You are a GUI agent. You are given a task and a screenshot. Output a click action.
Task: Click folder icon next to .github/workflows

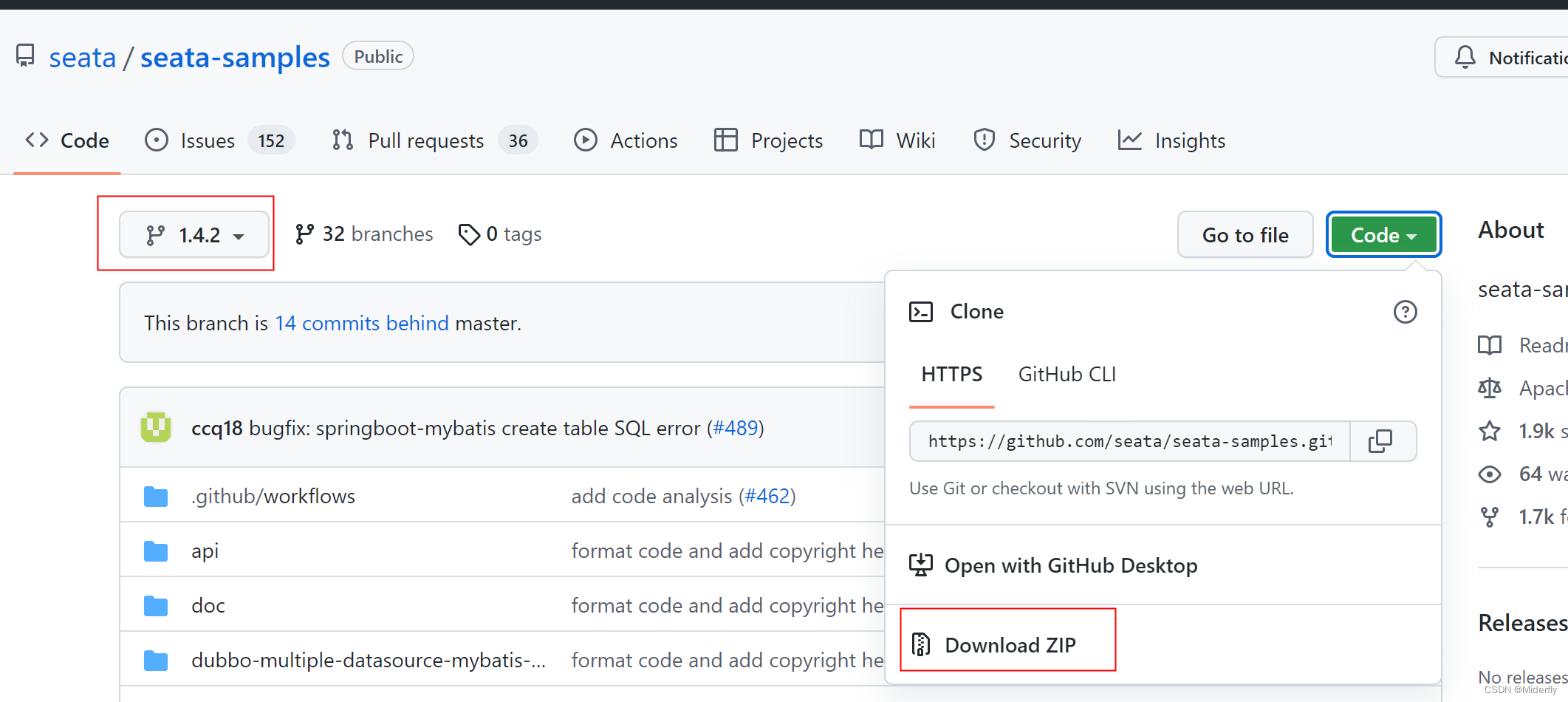[156, 497]
